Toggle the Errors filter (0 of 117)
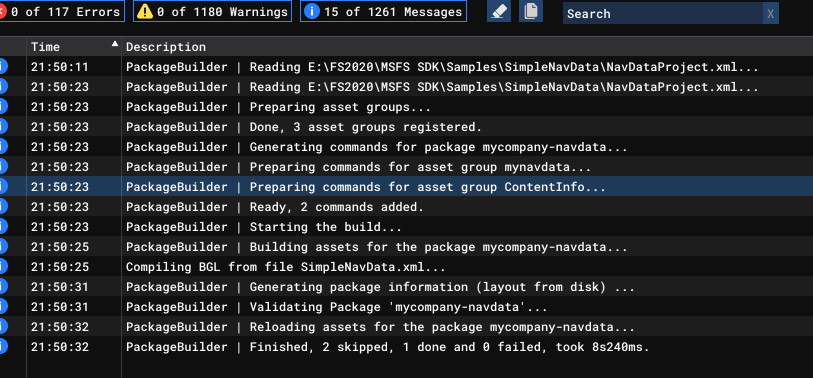 point(61,11)
